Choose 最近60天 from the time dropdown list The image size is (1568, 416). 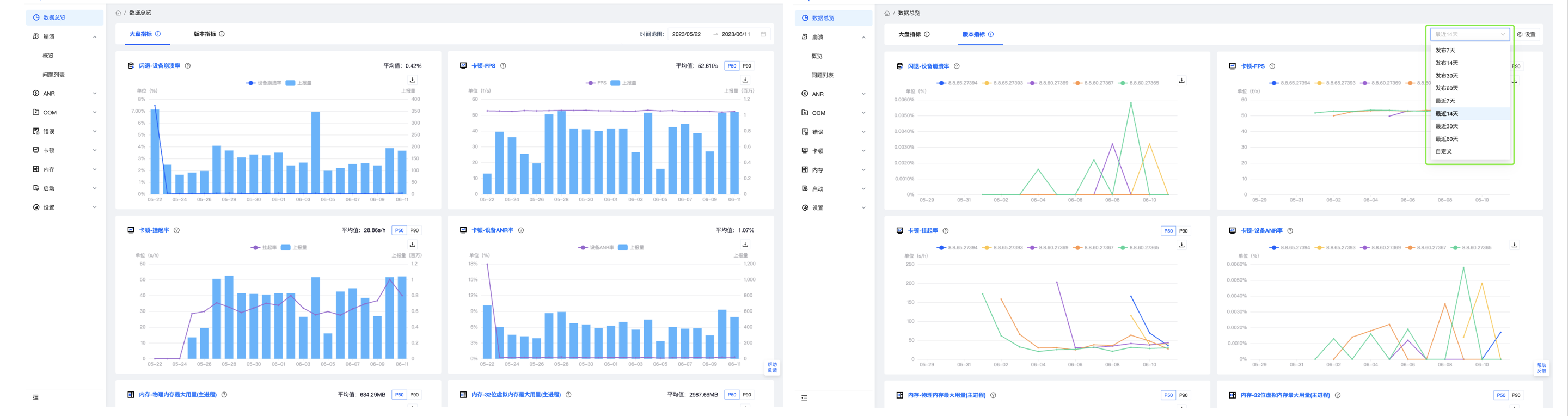point(1469,139)
